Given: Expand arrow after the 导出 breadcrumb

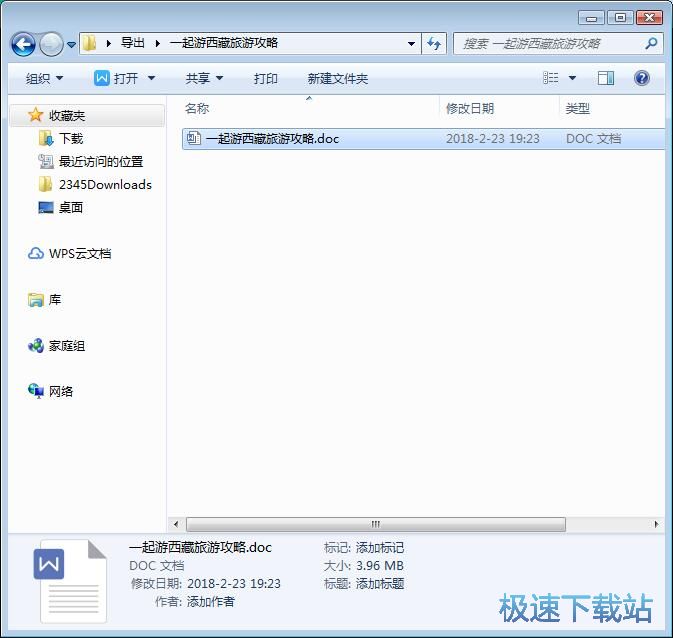Looking at the screenshot, I should (158, 43).
